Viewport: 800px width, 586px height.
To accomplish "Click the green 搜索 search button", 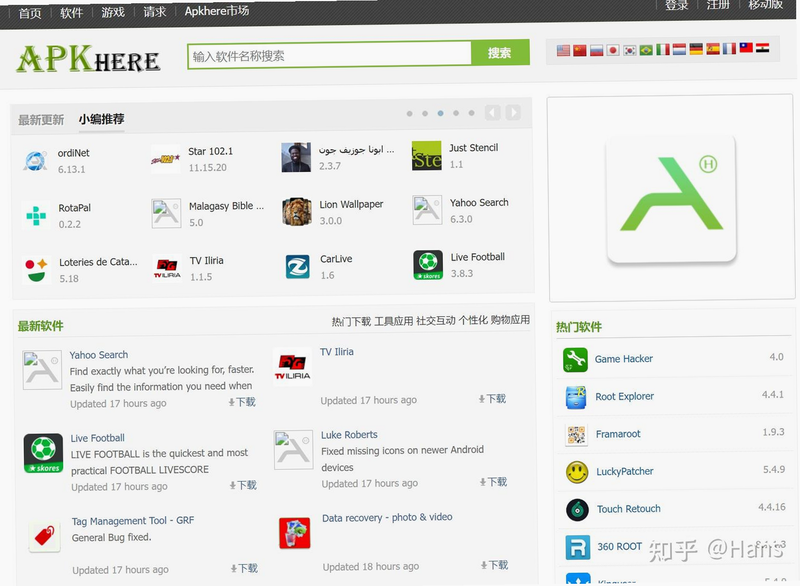I will click(500, 53).
